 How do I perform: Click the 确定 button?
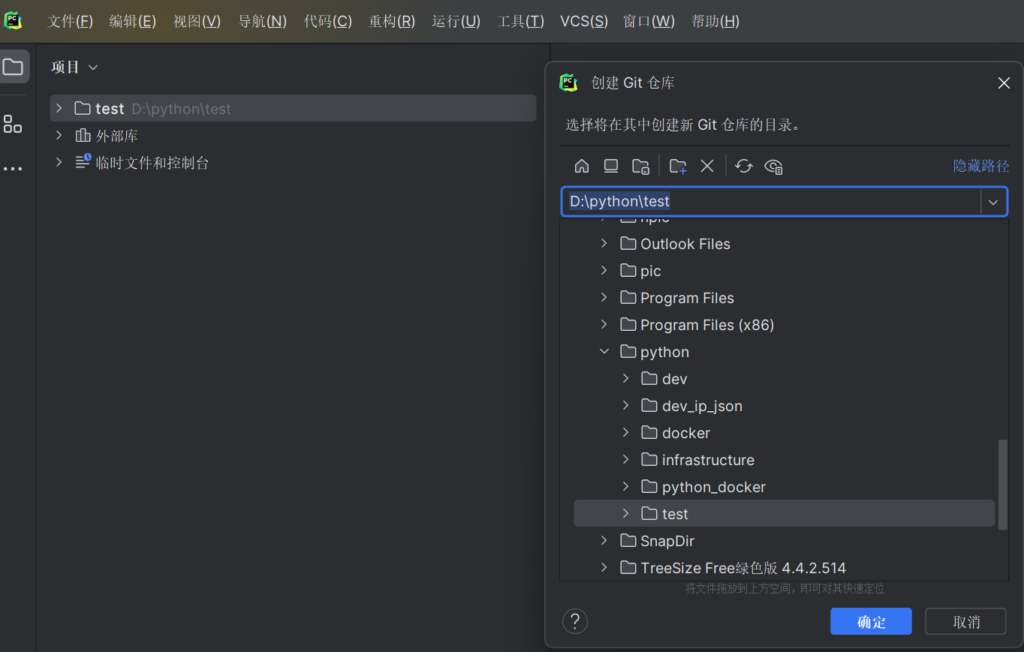click(871, 622)
